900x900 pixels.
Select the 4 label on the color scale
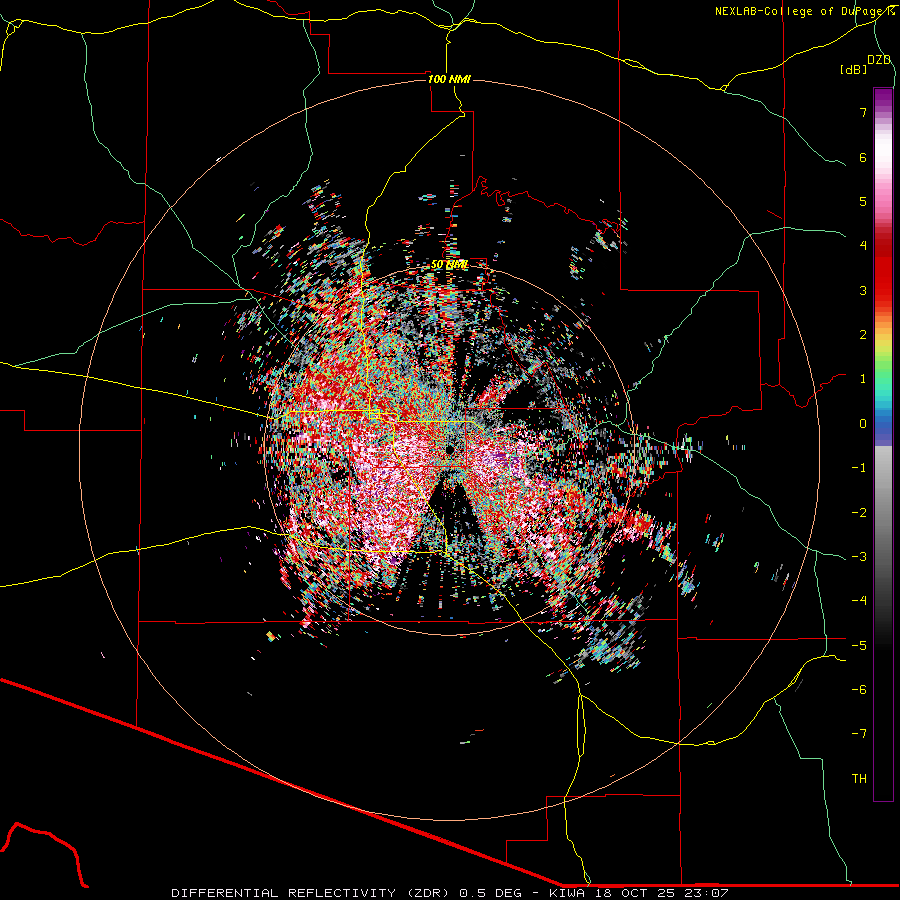tap(863, 246)
